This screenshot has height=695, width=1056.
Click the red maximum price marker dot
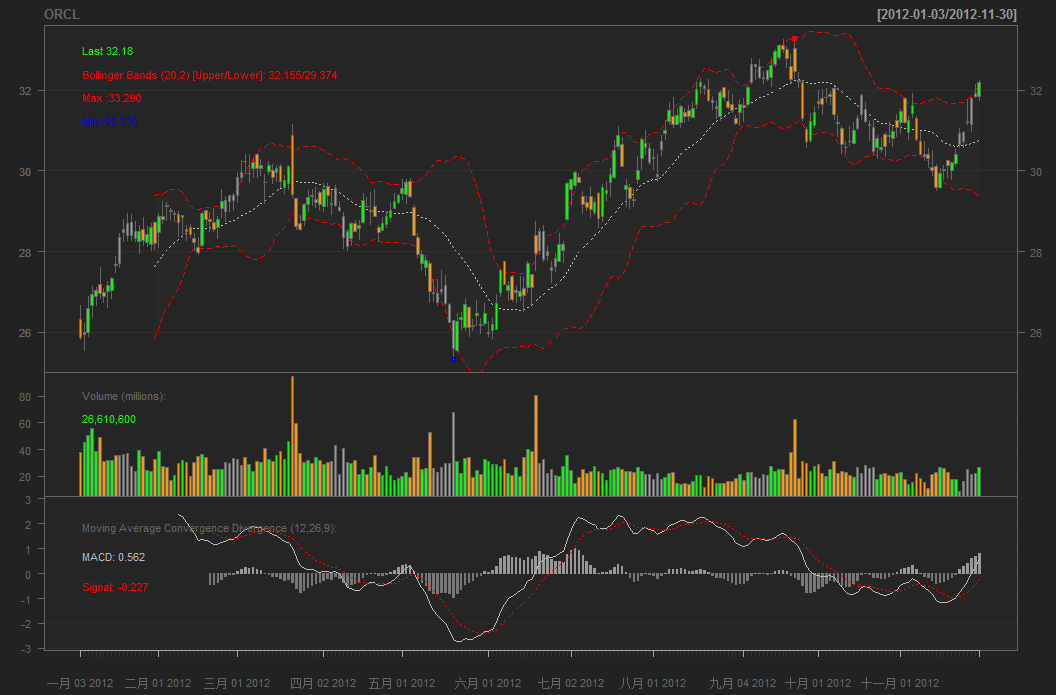click(794, 39)
